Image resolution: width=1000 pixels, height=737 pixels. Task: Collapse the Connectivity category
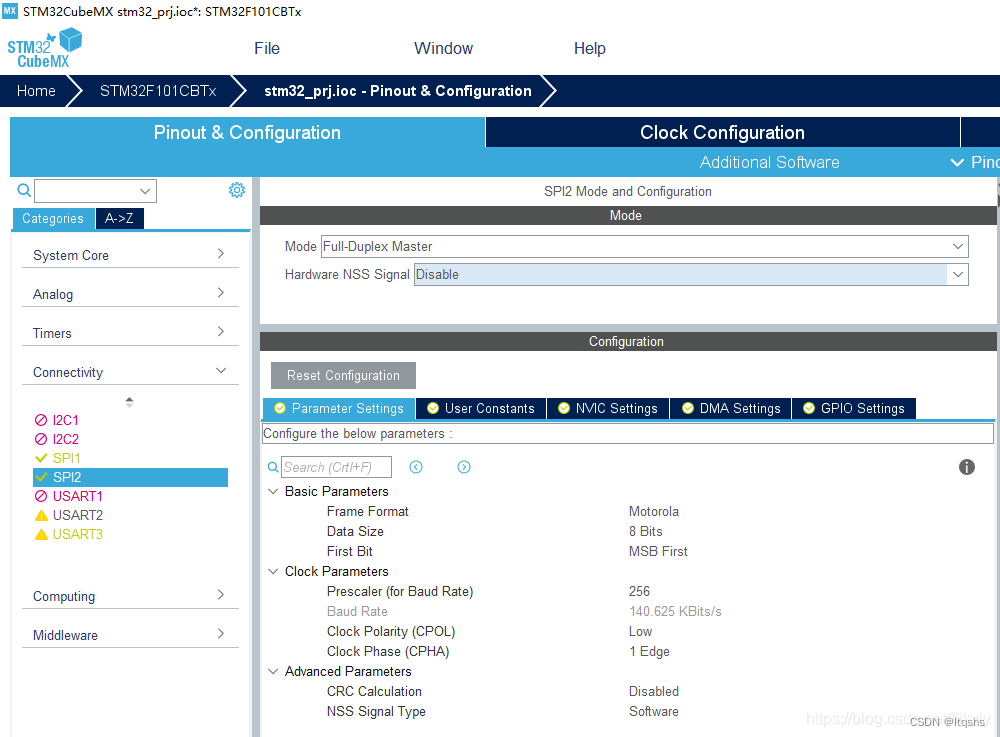(x=130, y=372)
